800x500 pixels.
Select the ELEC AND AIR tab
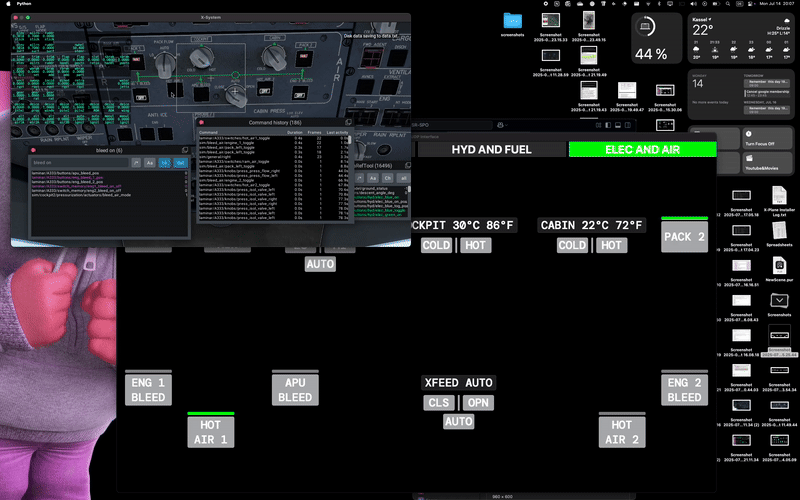(642, 149)
